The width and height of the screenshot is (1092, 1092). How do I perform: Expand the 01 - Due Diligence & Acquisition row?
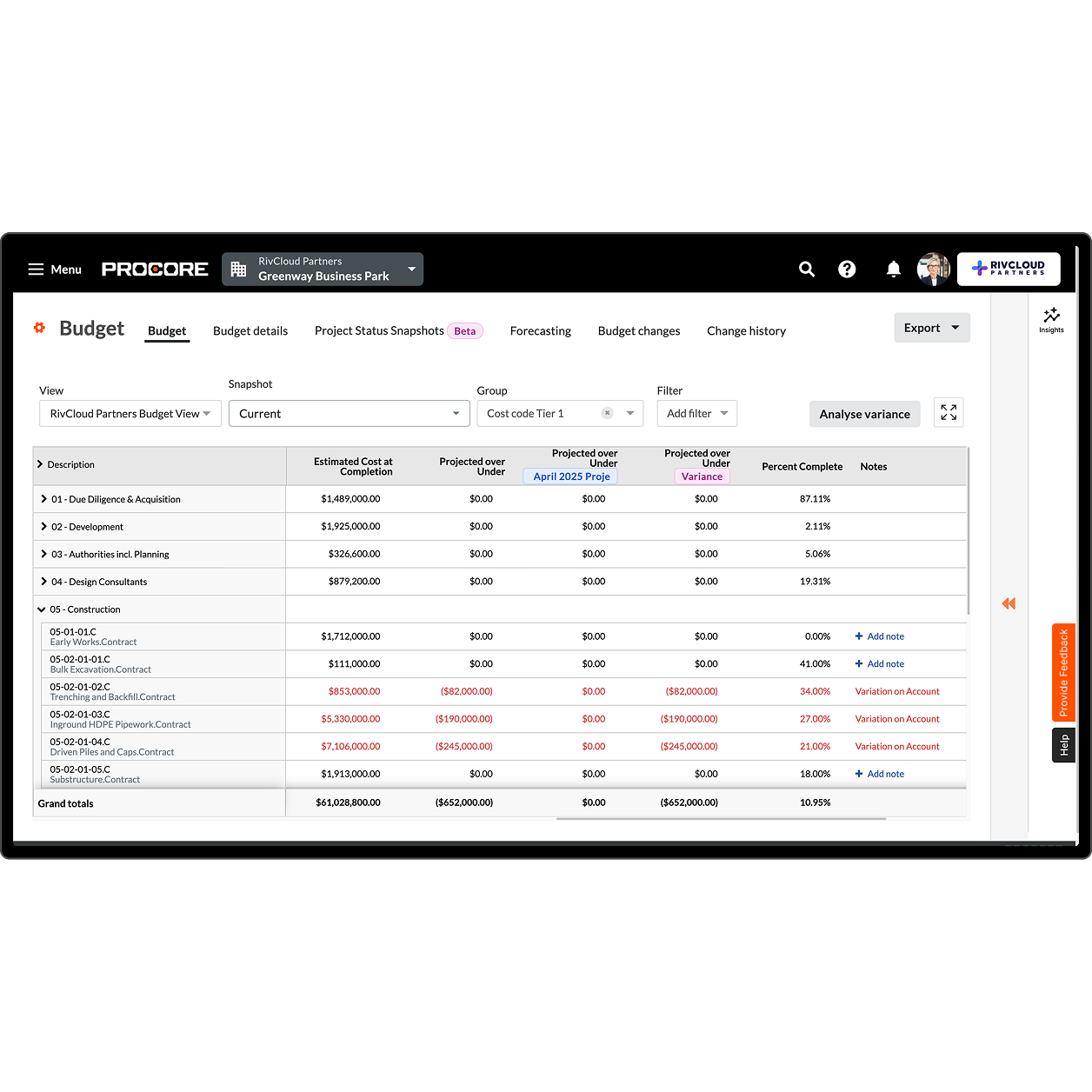tap(43, 498)
